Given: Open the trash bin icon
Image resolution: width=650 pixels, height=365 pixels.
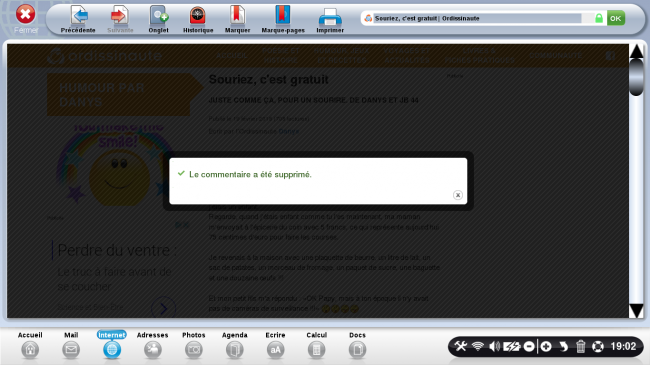Looking at the screenshot, I should point(581,346).
